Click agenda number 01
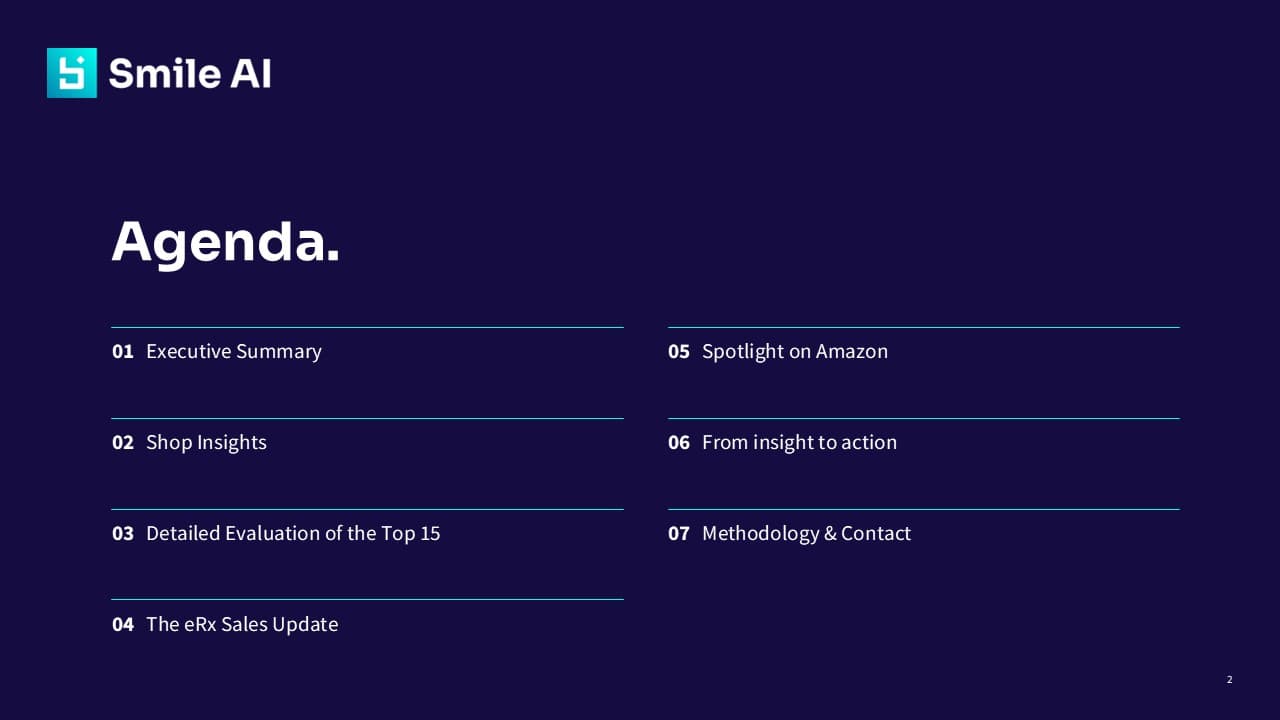 click(123, 351)
